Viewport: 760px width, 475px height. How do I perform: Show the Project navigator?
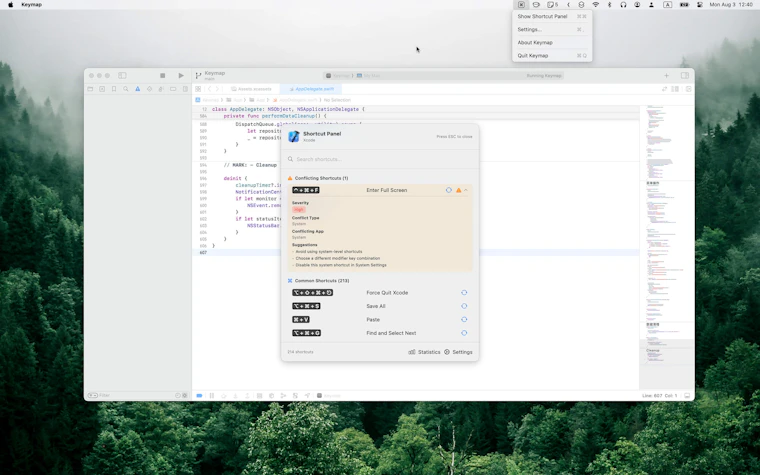click(x=90, y=89)
